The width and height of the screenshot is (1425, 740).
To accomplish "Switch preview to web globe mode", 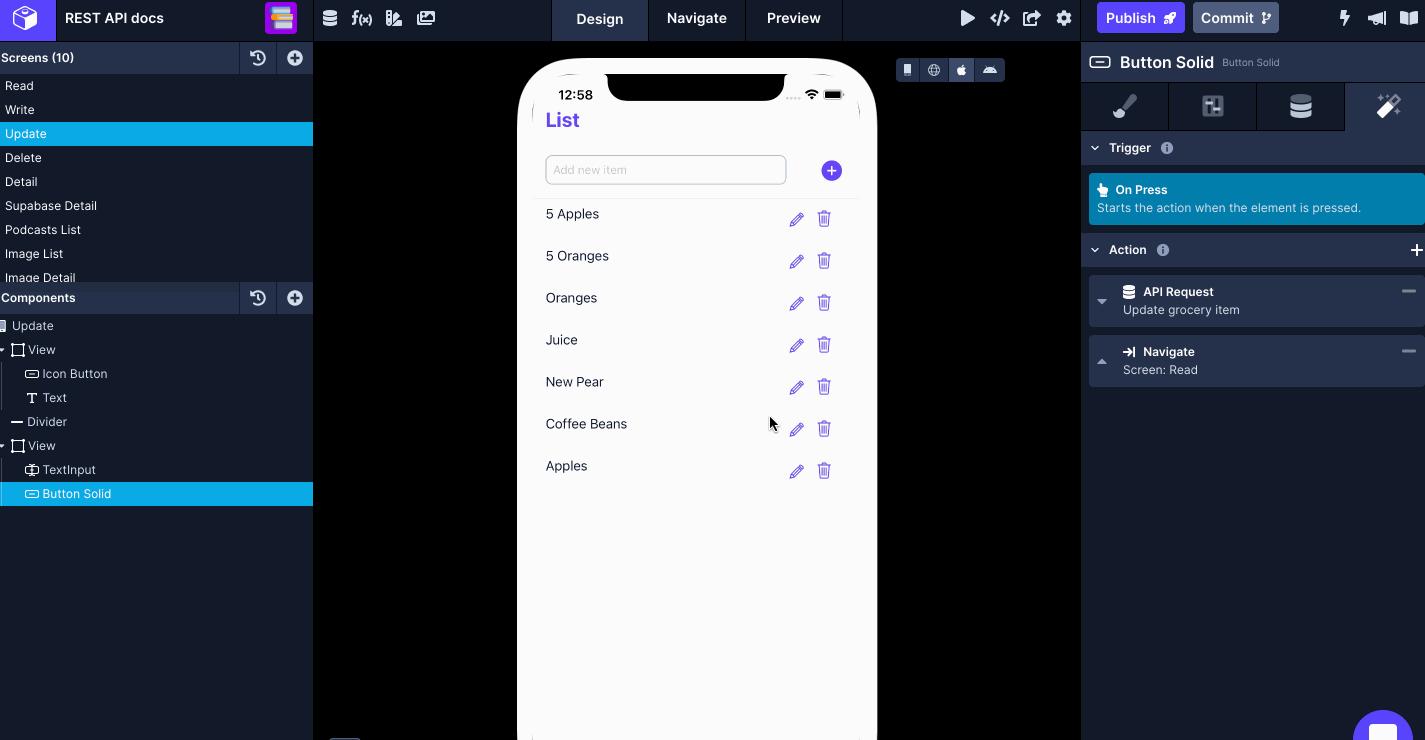I will click(934, 70).
